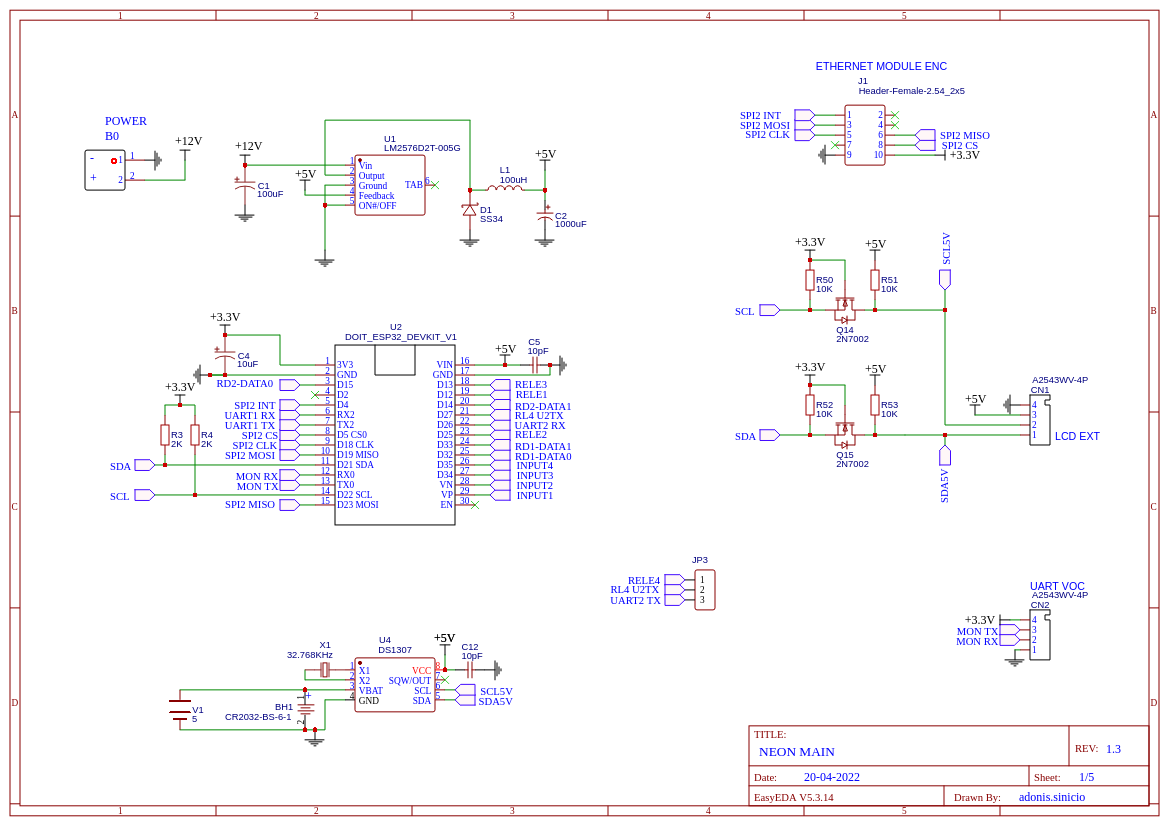This screenshot has height=827, width=1169.
Task: Click the R50 10K resistor
Action: tap(810, 280)
